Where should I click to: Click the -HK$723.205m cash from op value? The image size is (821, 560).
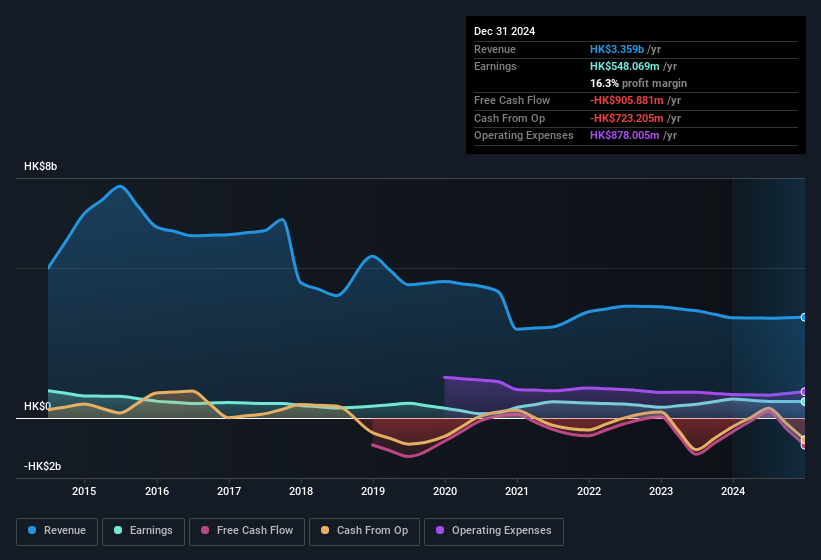[x=627, y=118]
